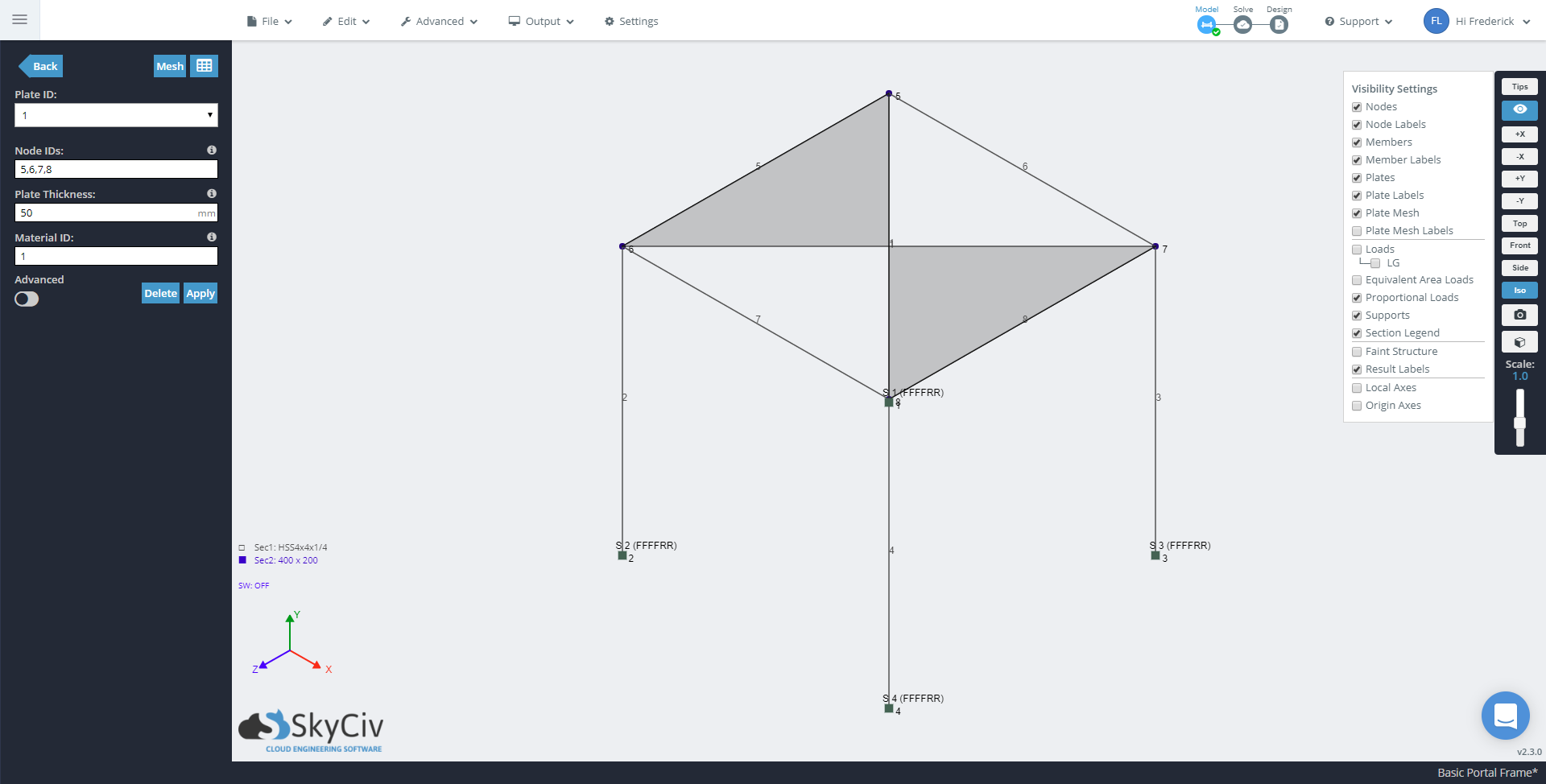1546x784 pixels.
Task: Uncheck the Plate Mesh checkbox
Action: point(1357,213)
